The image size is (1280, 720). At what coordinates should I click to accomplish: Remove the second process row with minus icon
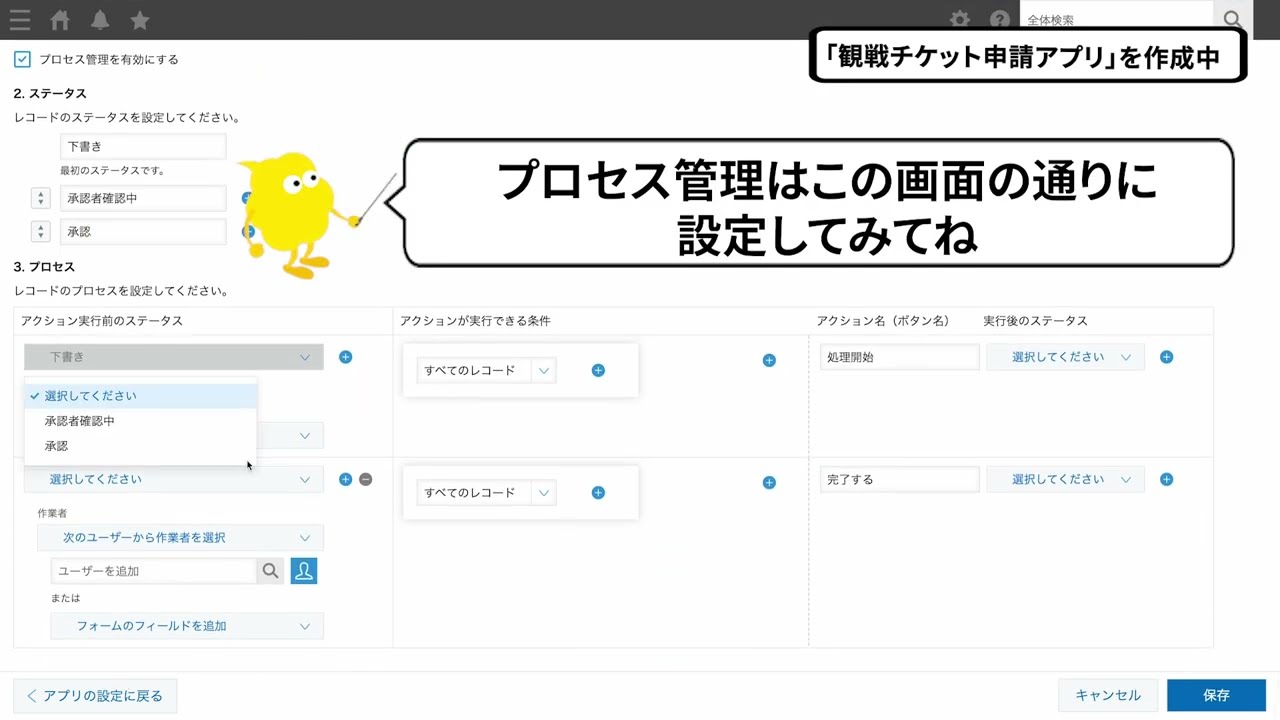[x=366, y=479]
